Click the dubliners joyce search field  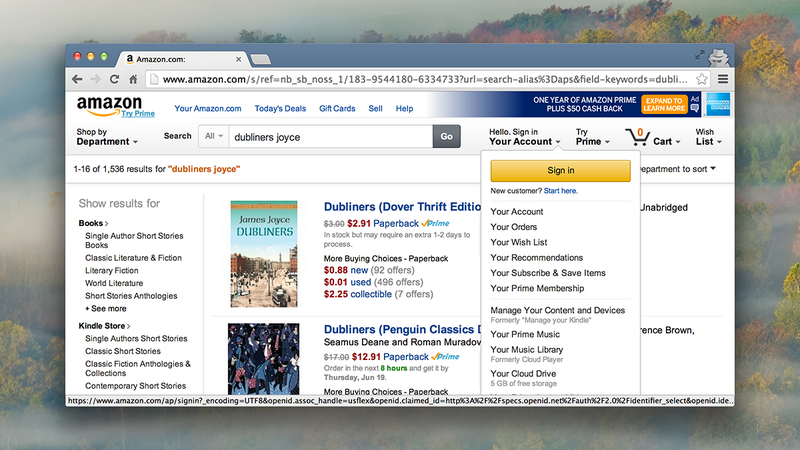coord(331,137)
